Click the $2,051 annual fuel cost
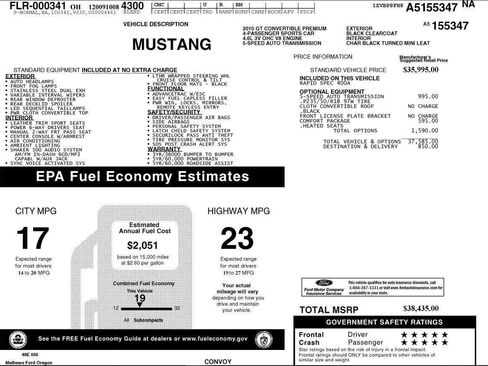488x366 pixels. (142, 245)
